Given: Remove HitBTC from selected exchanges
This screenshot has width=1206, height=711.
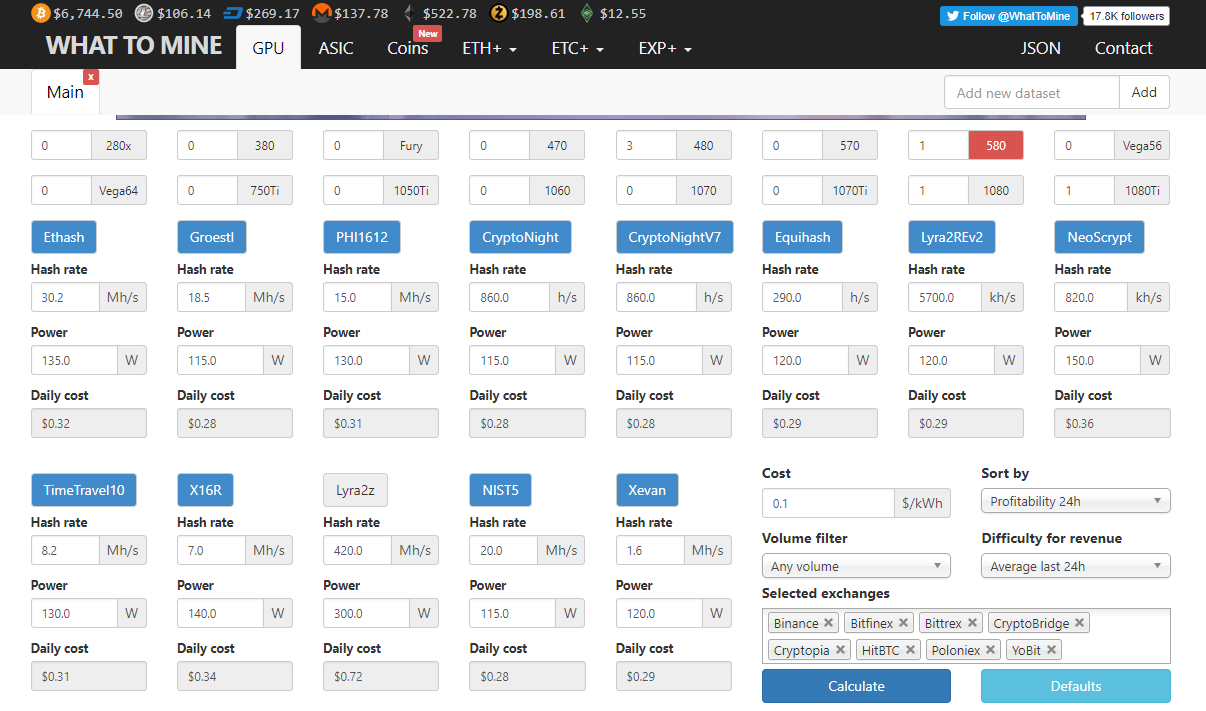Looking at the screenshot, I should click(910, 650).
